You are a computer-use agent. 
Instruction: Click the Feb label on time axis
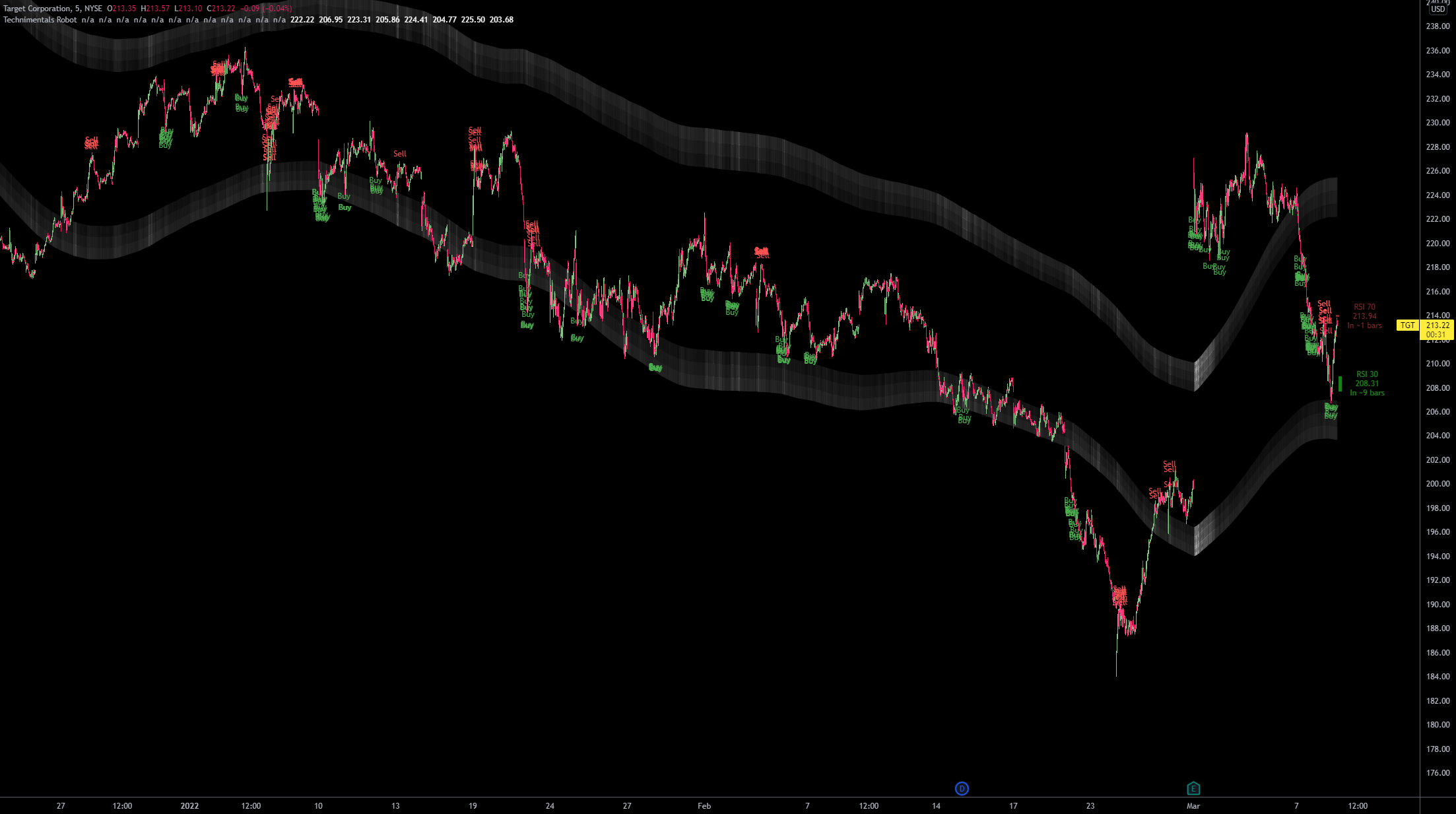[x=704, y=805]
